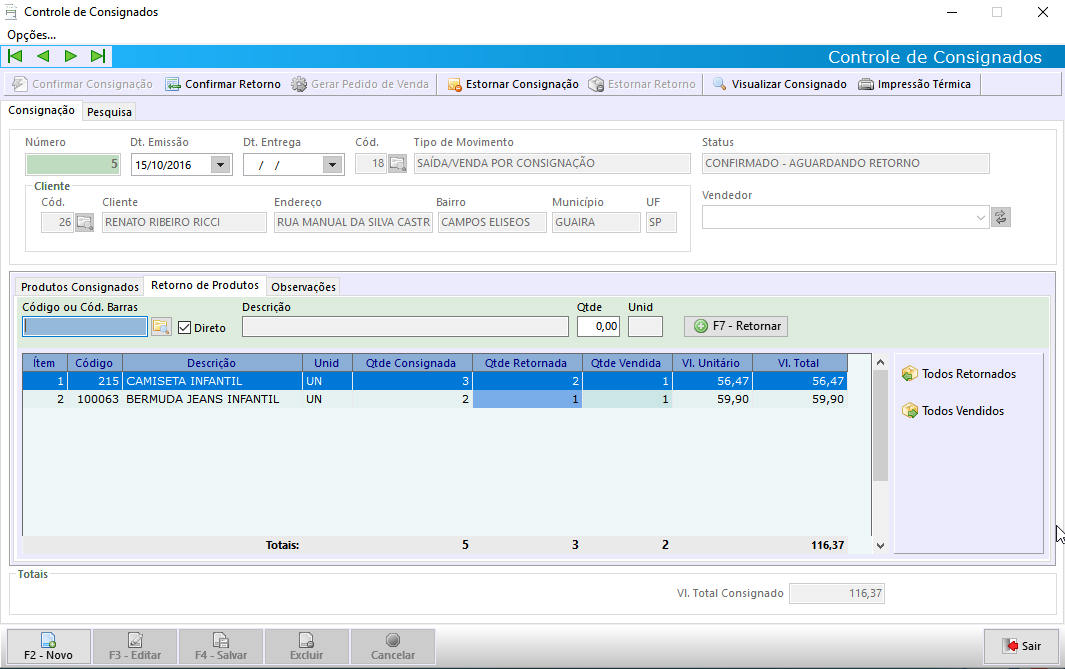Open the Observações tab
Image resolution: width=1065 pixels, height=669 pixels.
pyautogui.click(x=303, y=287)
